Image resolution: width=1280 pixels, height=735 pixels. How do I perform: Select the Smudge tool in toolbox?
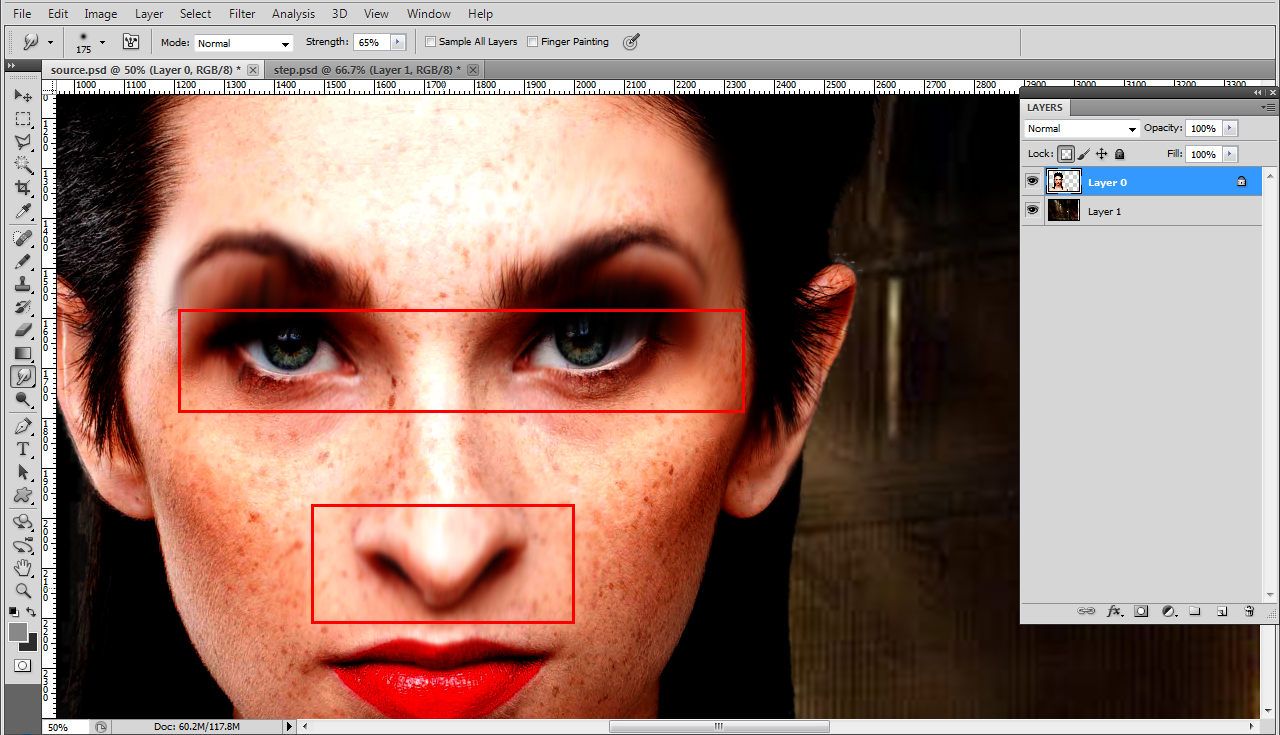click(23, 377)
